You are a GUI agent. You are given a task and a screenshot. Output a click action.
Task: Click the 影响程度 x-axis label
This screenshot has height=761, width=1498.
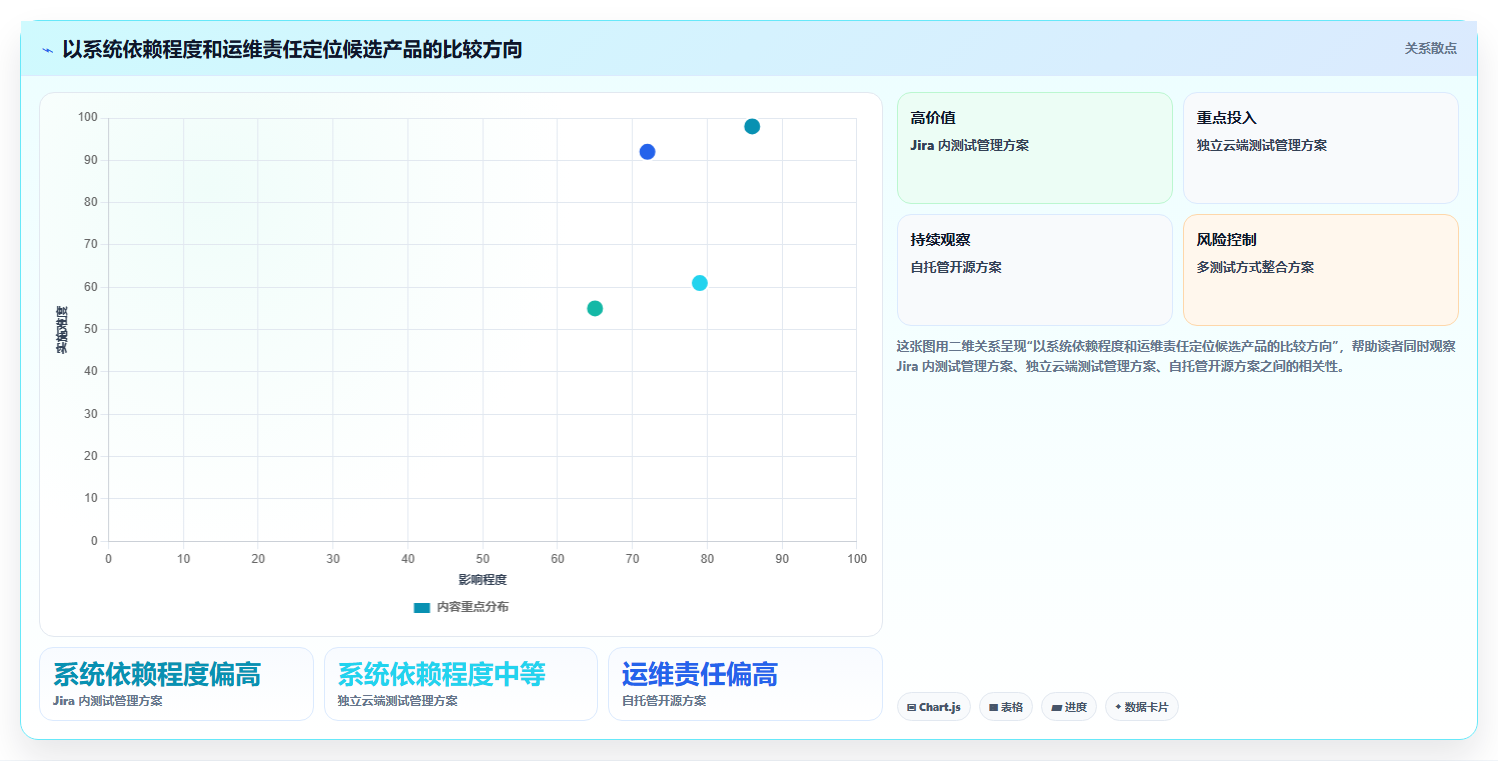482,580
